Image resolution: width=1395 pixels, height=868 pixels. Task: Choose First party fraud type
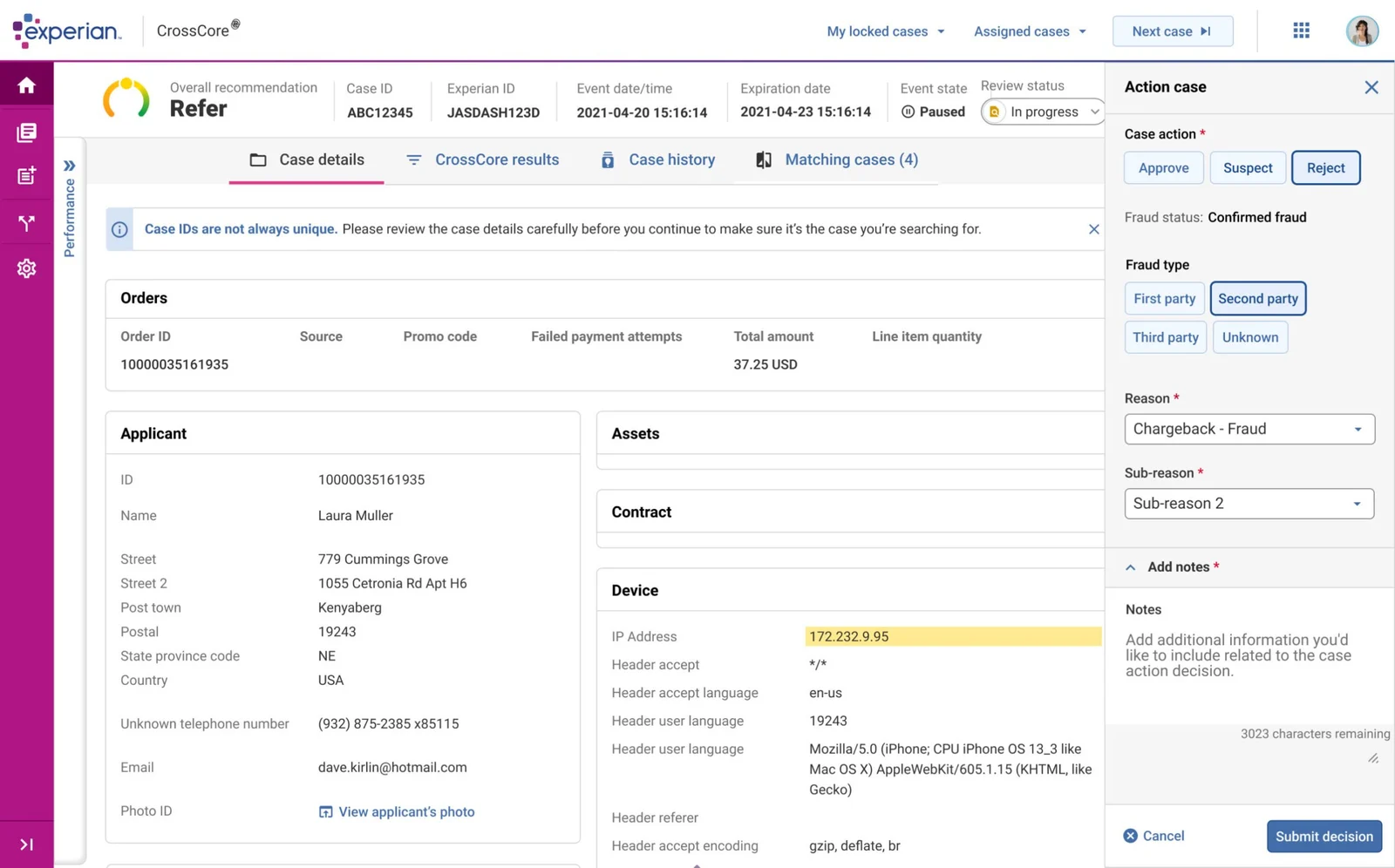[1165, 298]
